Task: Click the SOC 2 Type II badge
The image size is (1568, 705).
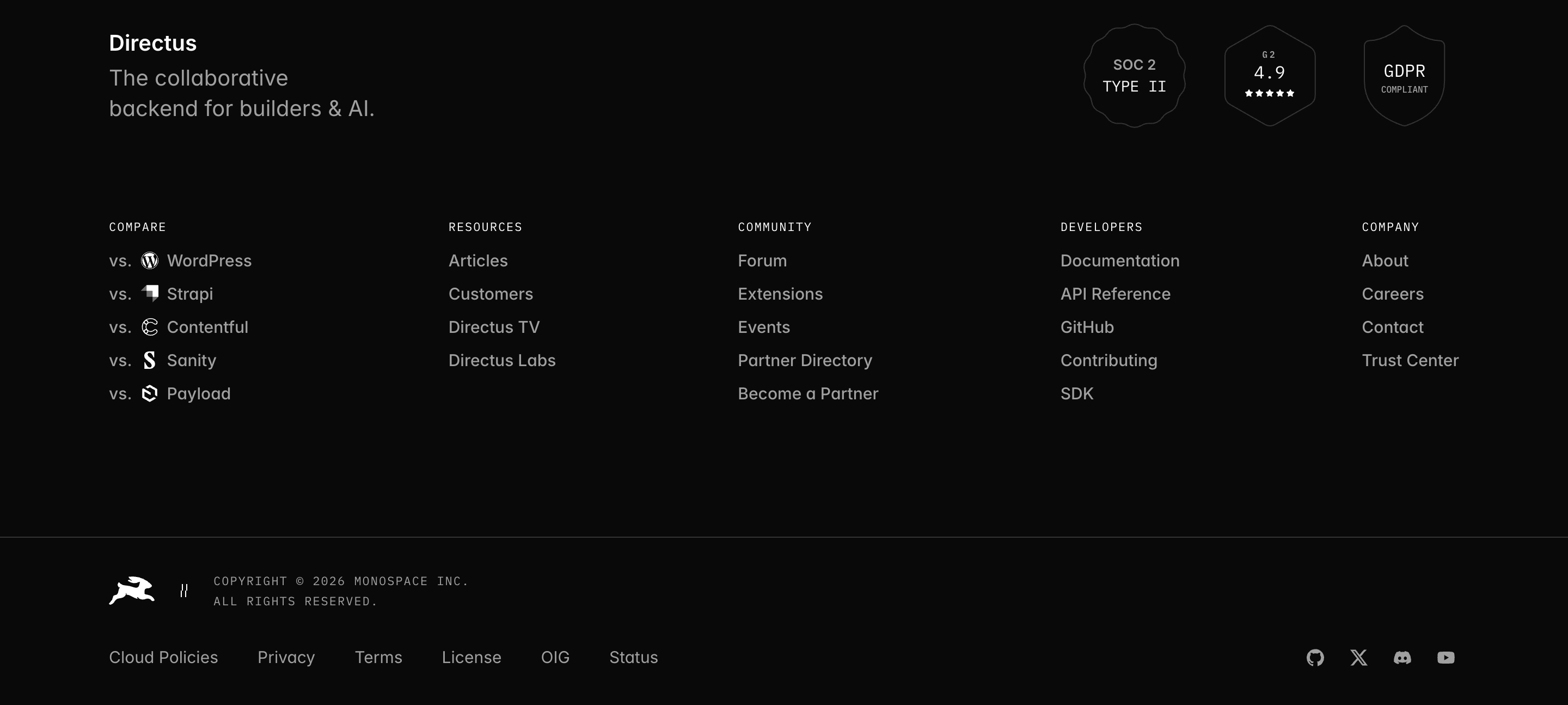Action: coord(1135,76)
